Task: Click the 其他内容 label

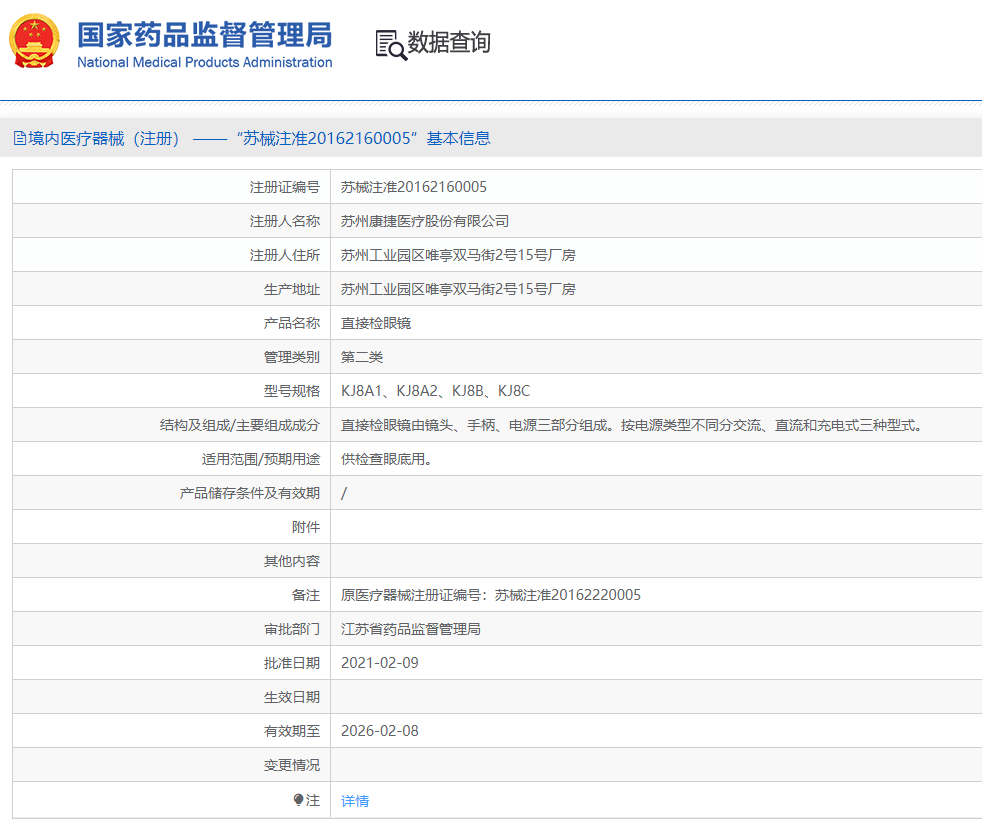Action: point(292,561)
